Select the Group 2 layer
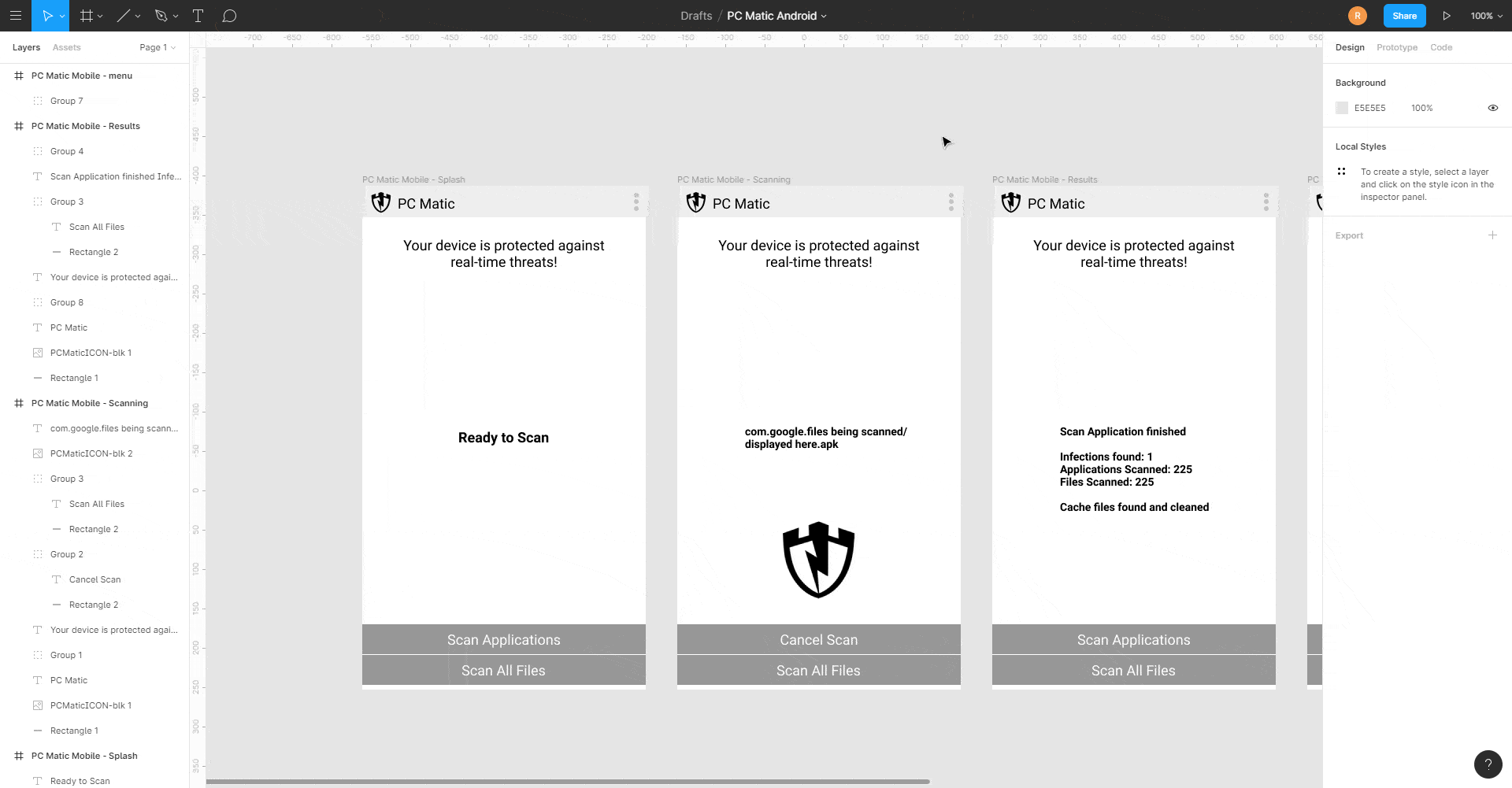Image resolution: width=1512 pixels, height=788 pixels. [94, 554]
